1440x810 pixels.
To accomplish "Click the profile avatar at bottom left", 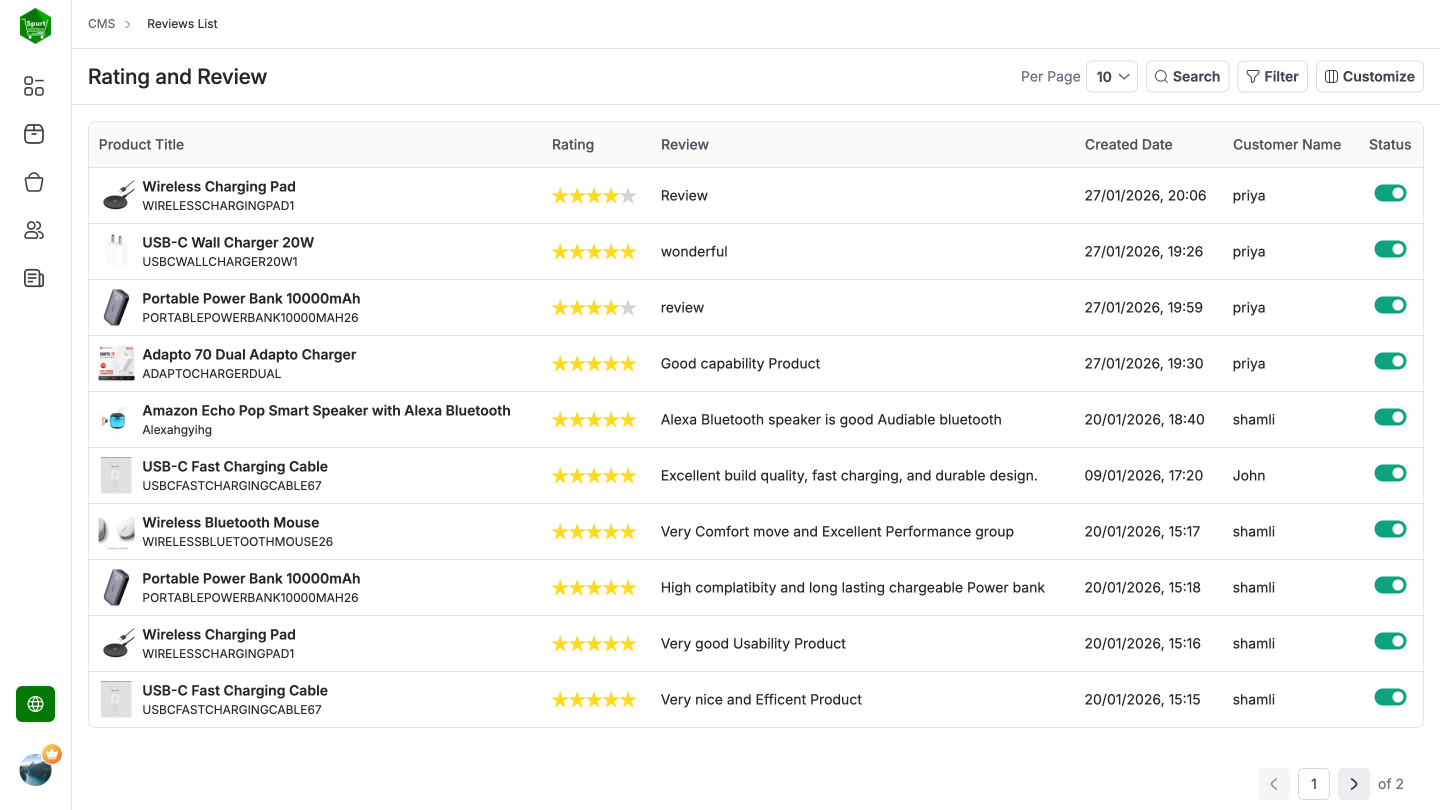I will coord(36,768).
